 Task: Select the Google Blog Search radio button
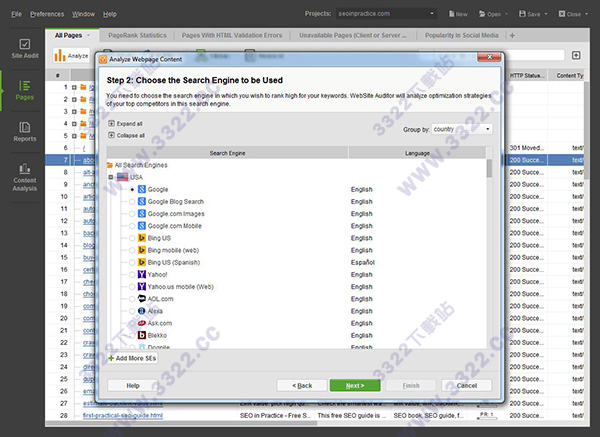click(x=132, y=202)
